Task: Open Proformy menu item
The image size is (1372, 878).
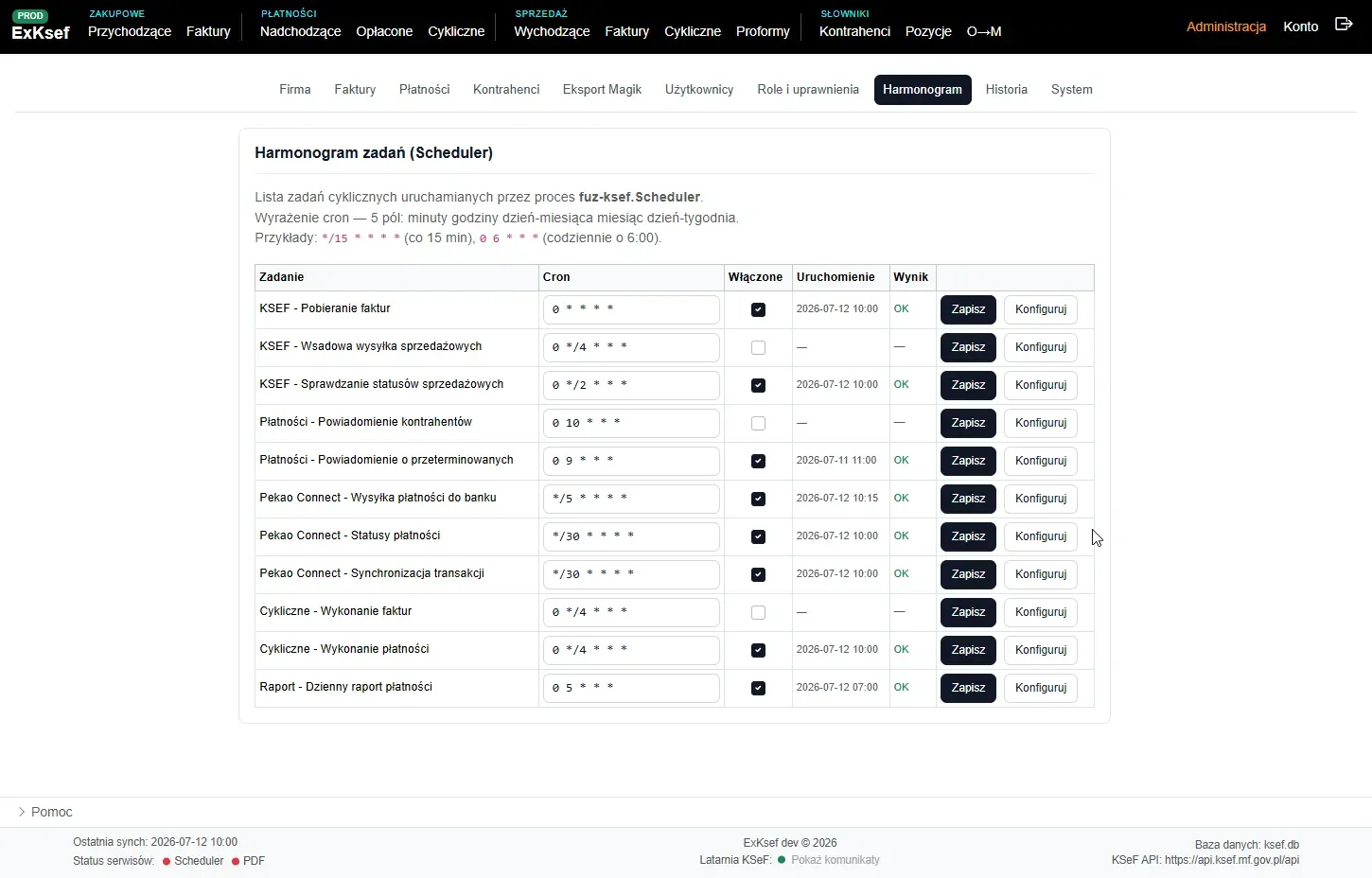Action: tap(763, 31)
